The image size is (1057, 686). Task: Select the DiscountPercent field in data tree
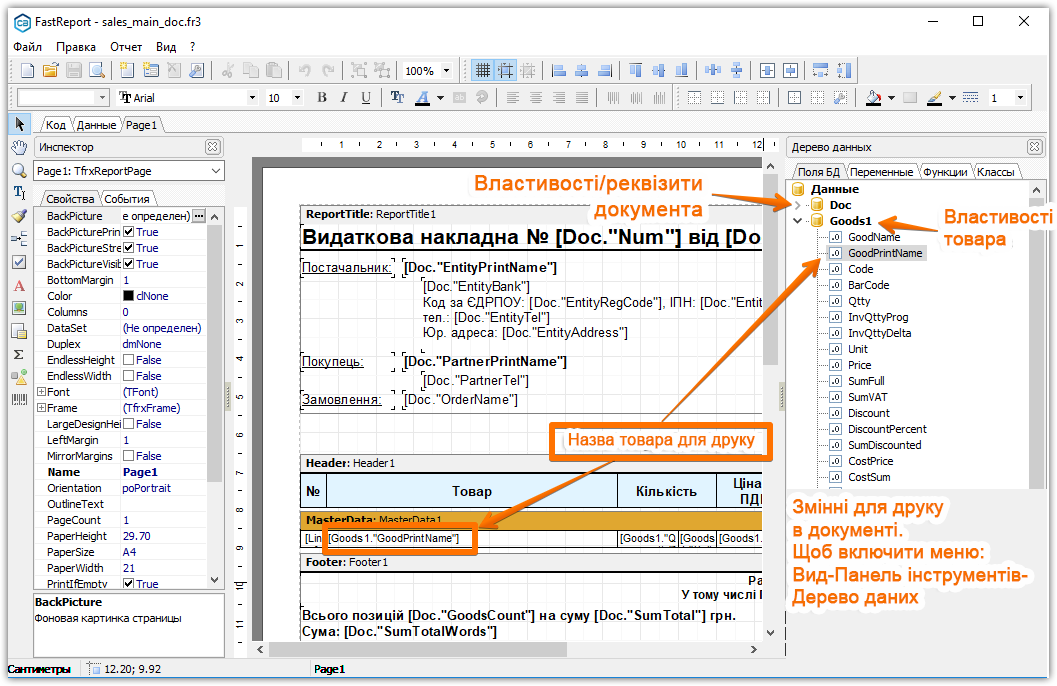887,429
